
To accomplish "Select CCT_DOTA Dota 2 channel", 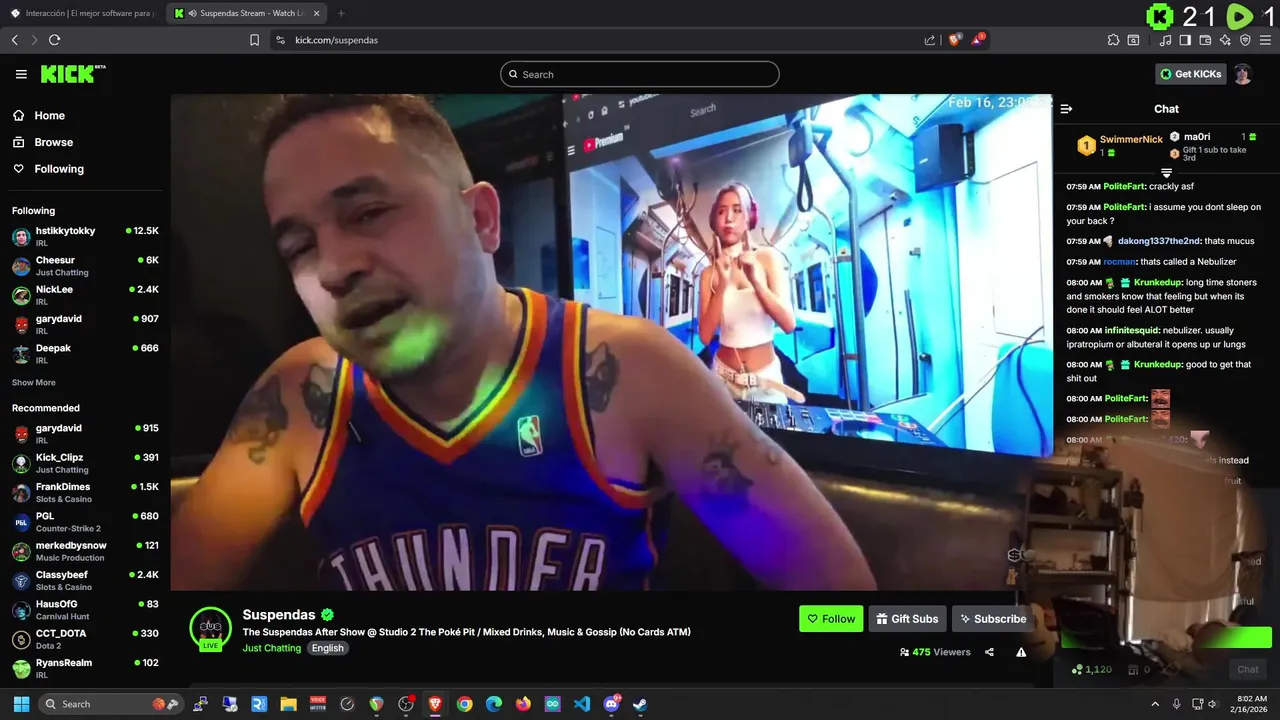I will (85, 639).
